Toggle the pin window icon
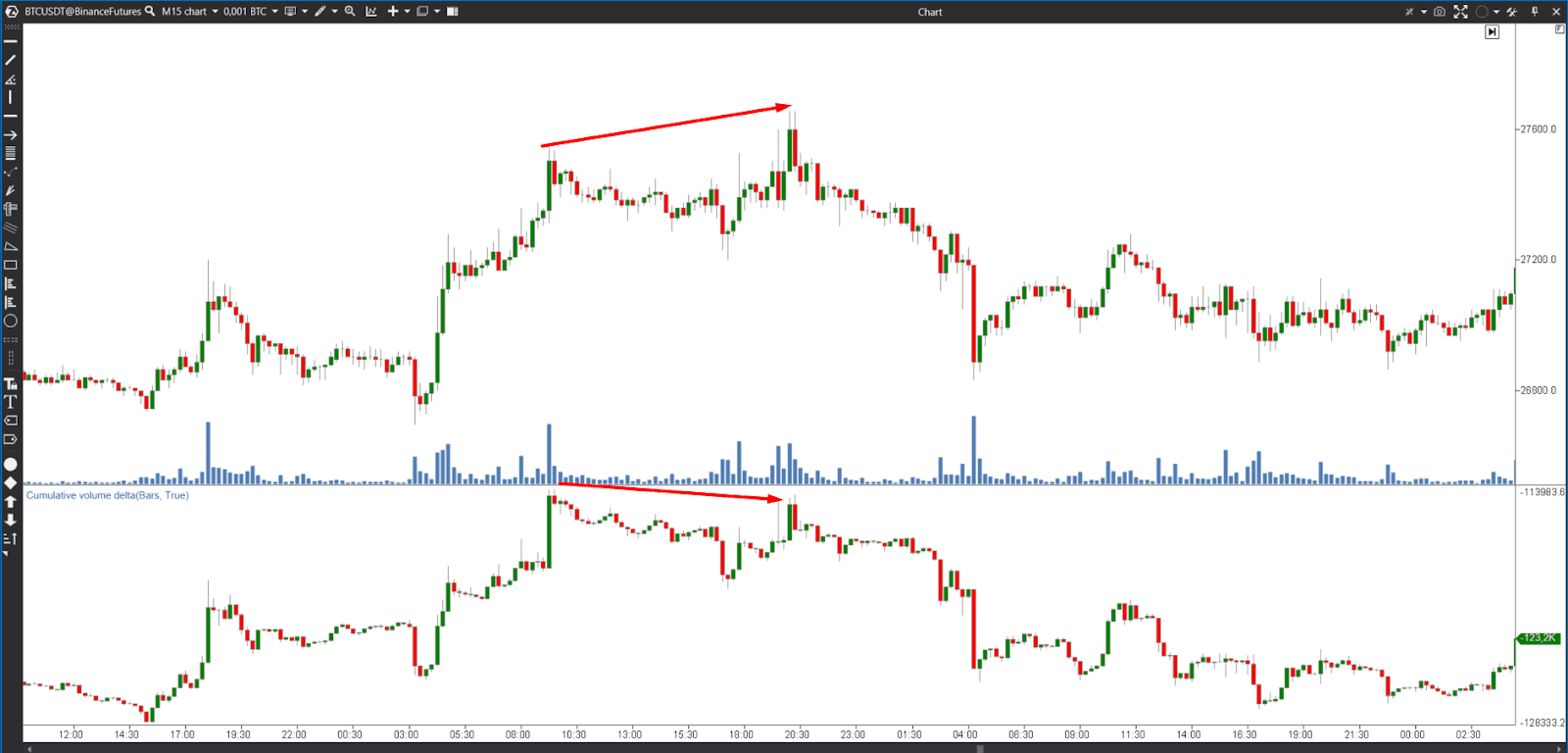Image resolution: width=1568 pixels, height=753 pixels. pyautogui.click(x=1535, y=12)
